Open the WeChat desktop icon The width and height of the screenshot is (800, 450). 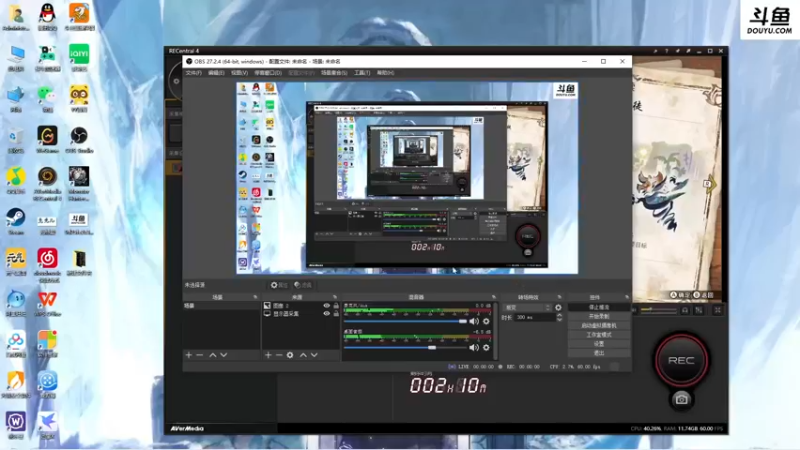pyautogui.click(x=47, y=98)
